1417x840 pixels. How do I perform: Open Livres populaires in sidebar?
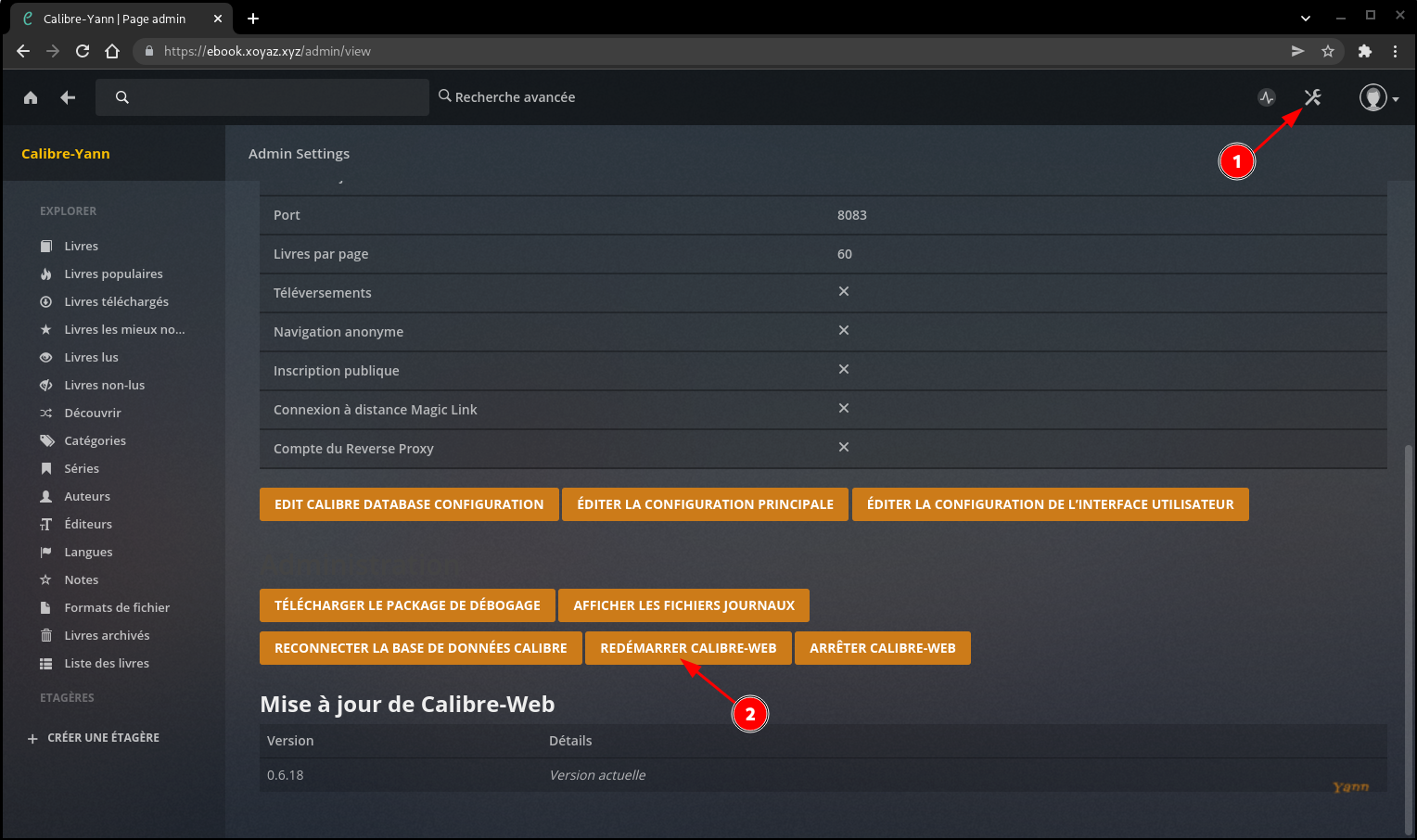[x=113, y=274]
